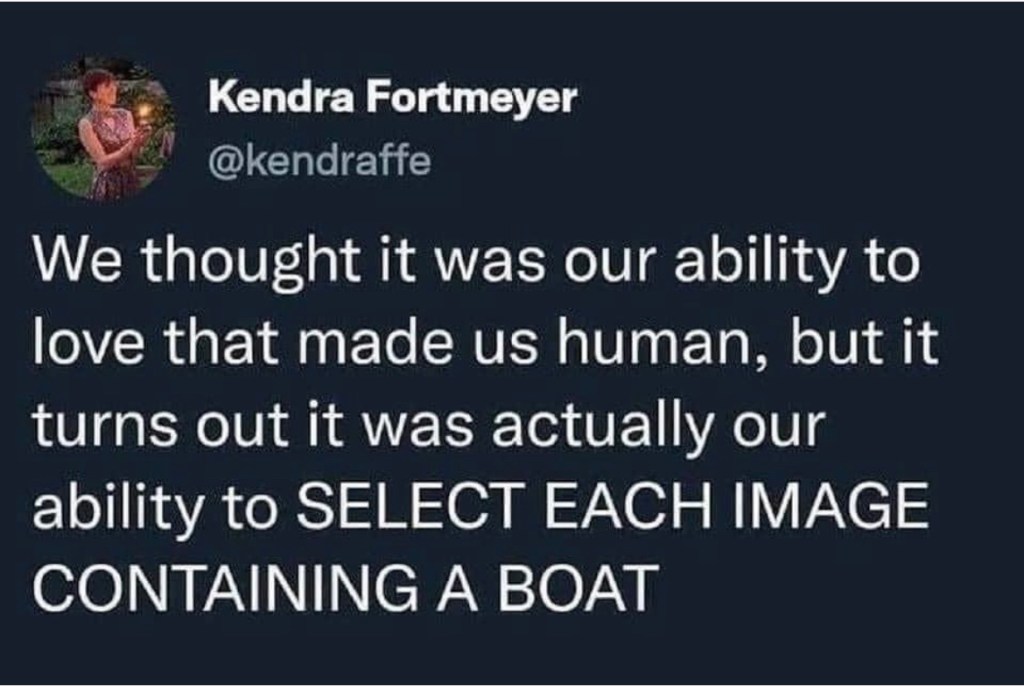Click the @kendraffe handle
The width and height of the screenshot is (1024, 687).
[317, 159]
